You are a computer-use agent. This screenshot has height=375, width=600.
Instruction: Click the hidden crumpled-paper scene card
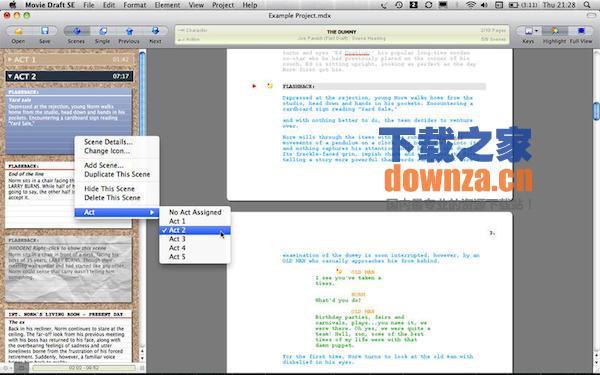coord(68,269)
